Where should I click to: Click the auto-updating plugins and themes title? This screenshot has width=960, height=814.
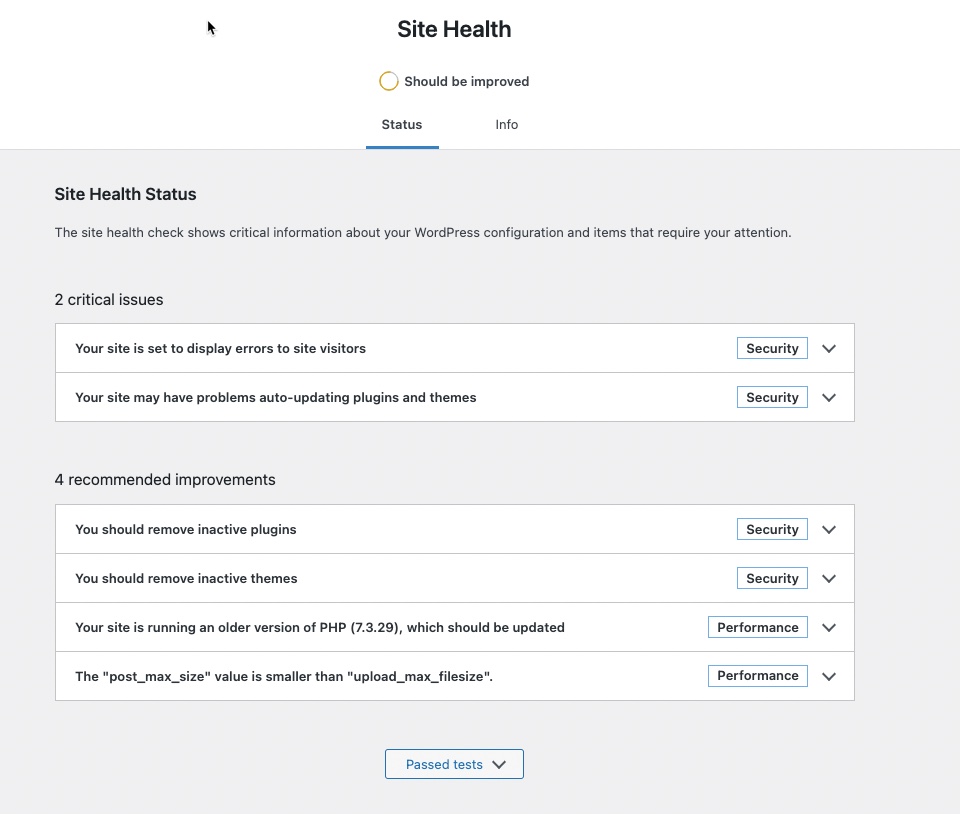coord(275,398)
